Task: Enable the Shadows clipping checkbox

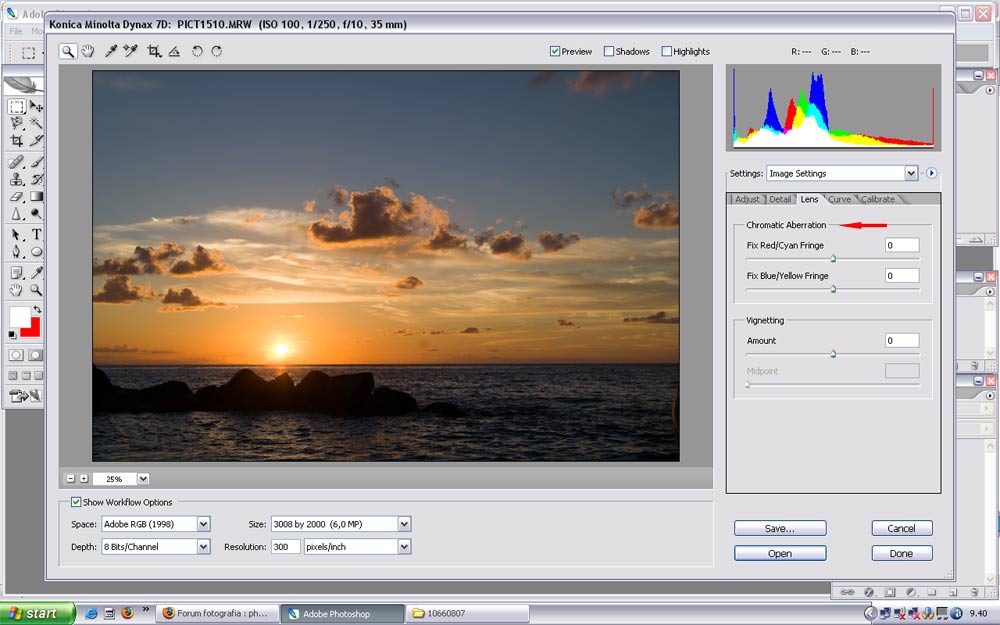Action: [608, 51]
